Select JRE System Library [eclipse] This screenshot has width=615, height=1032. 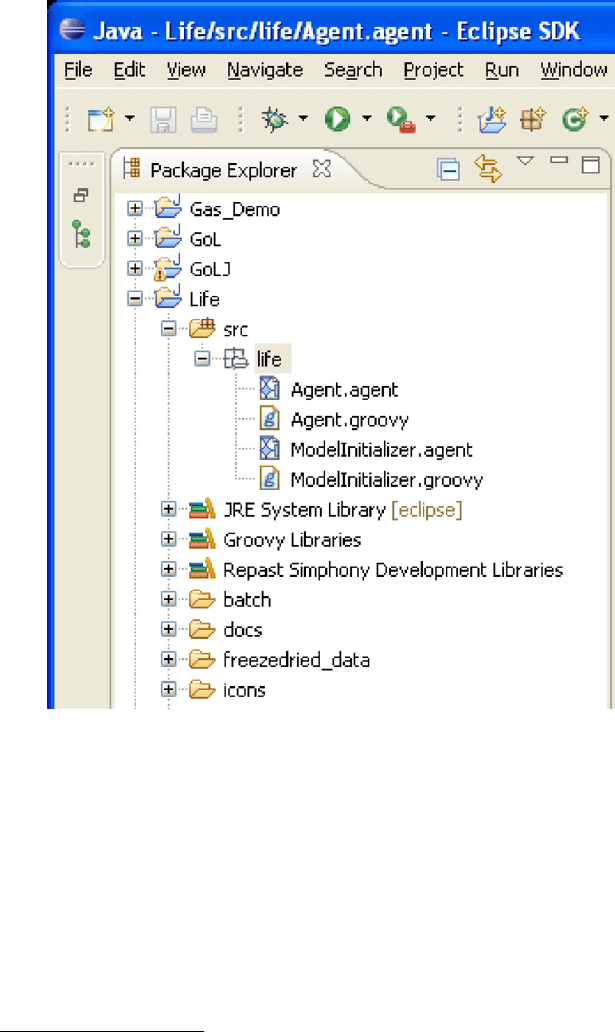click(x=342, y=510)
